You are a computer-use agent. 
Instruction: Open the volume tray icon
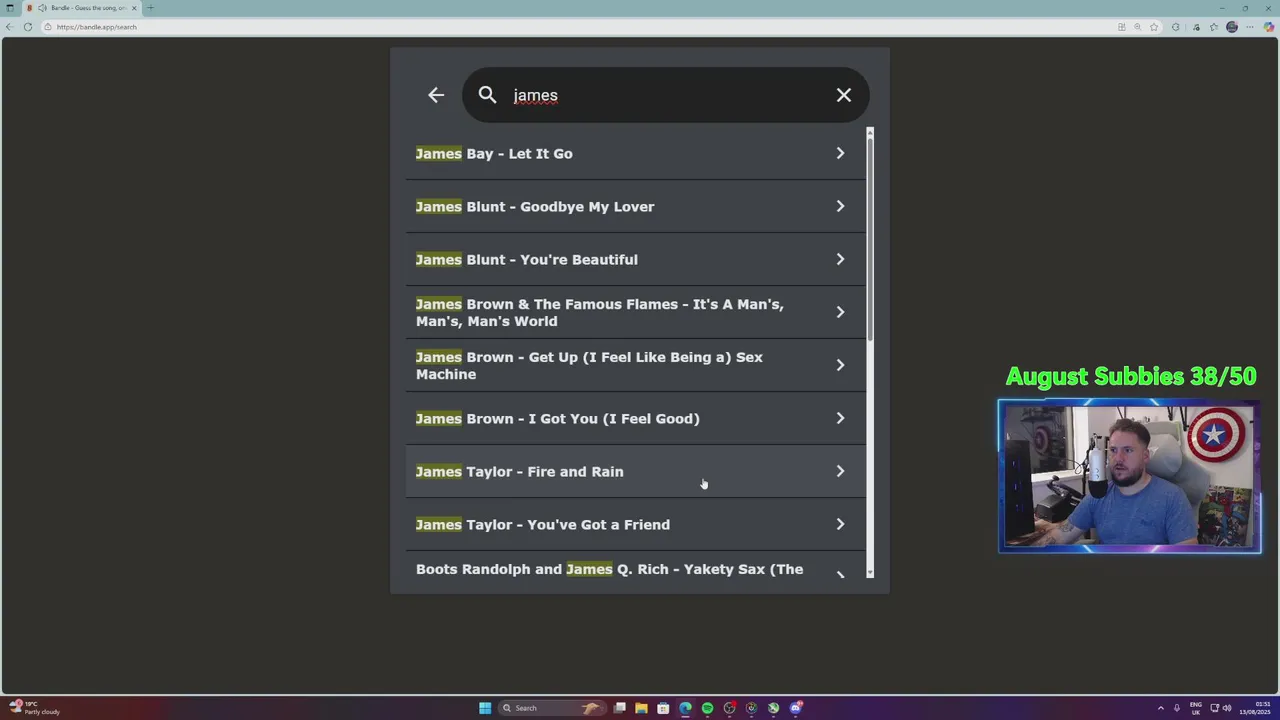pyautogui.click(x=1227, y=708)
